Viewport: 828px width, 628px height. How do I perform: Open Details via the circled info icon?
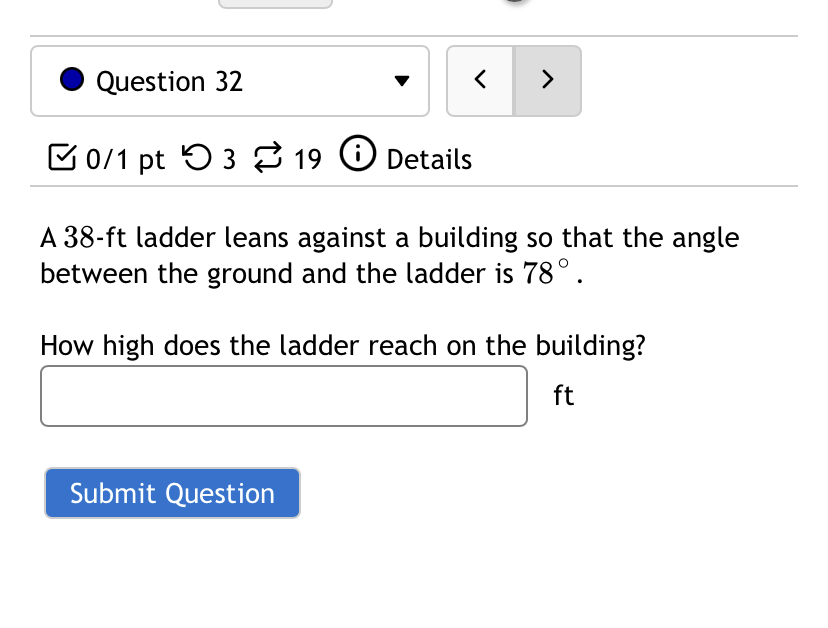357,154
